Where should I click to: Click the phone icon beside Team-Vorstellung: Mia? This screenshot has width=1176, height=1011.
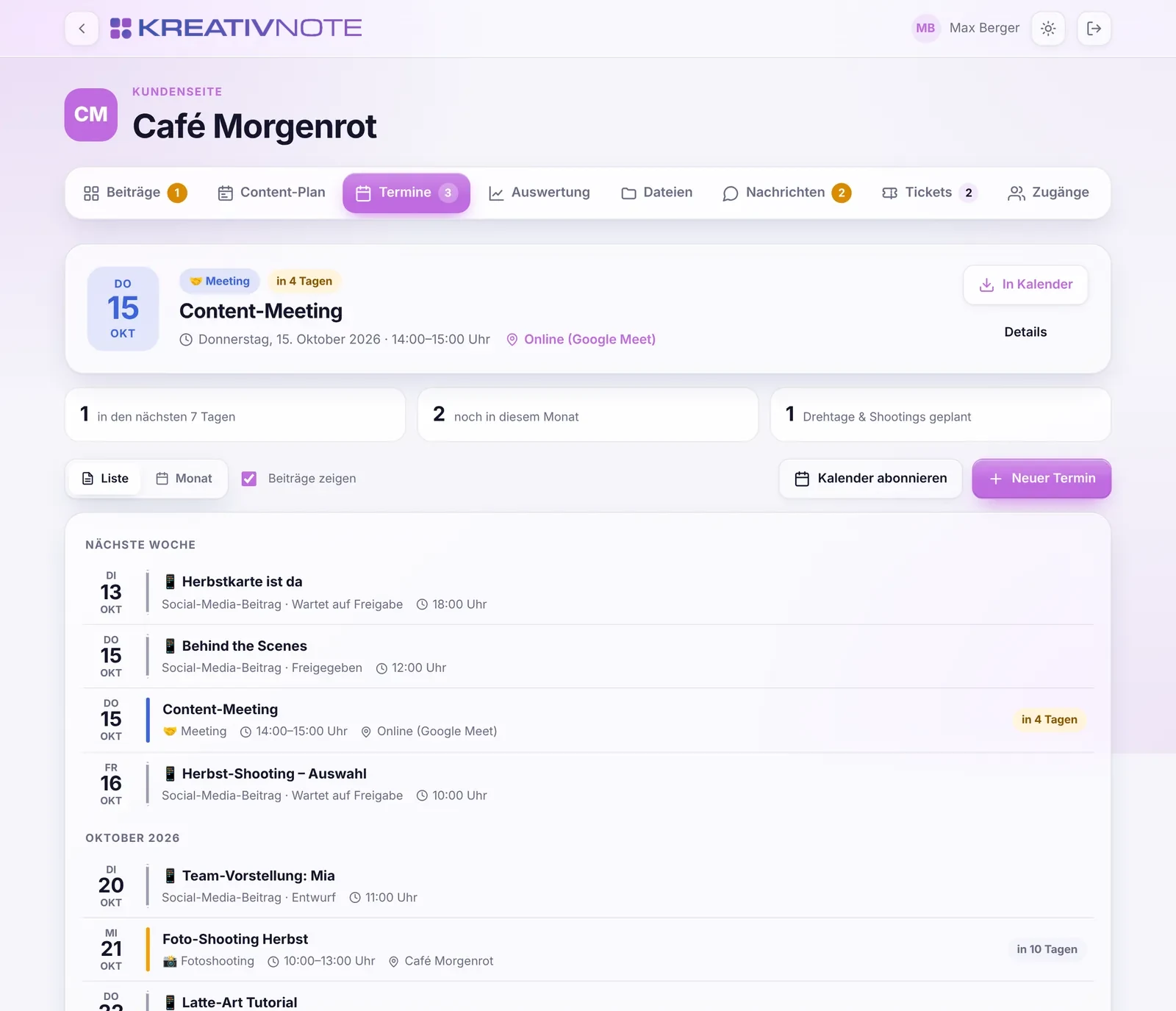coord(170,876)
